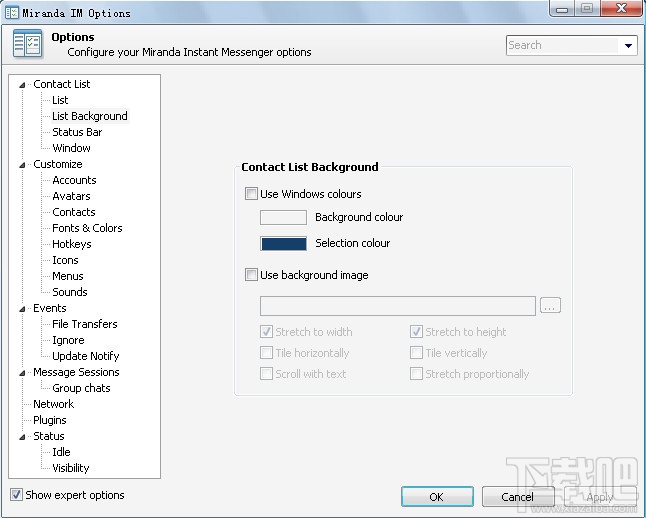Viewport: 646px width, 518px height.
Task: Open Avatars options page
Action: tap(71, 196)
